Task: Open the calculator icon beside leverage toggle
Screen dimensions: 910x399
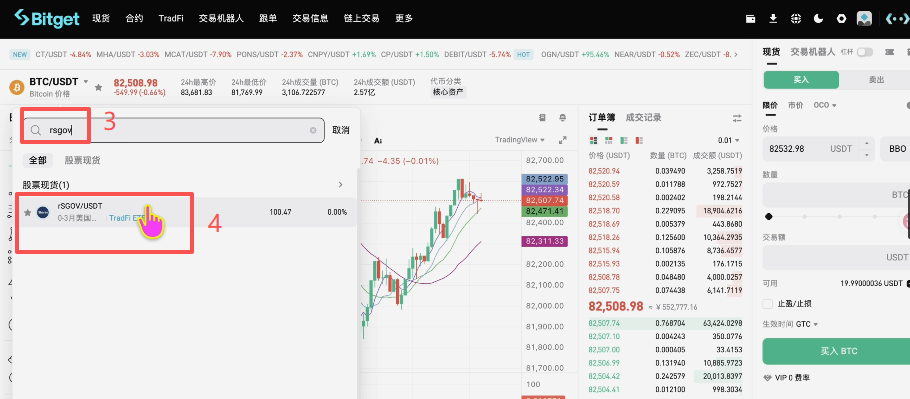Action: tap(889, 52)
